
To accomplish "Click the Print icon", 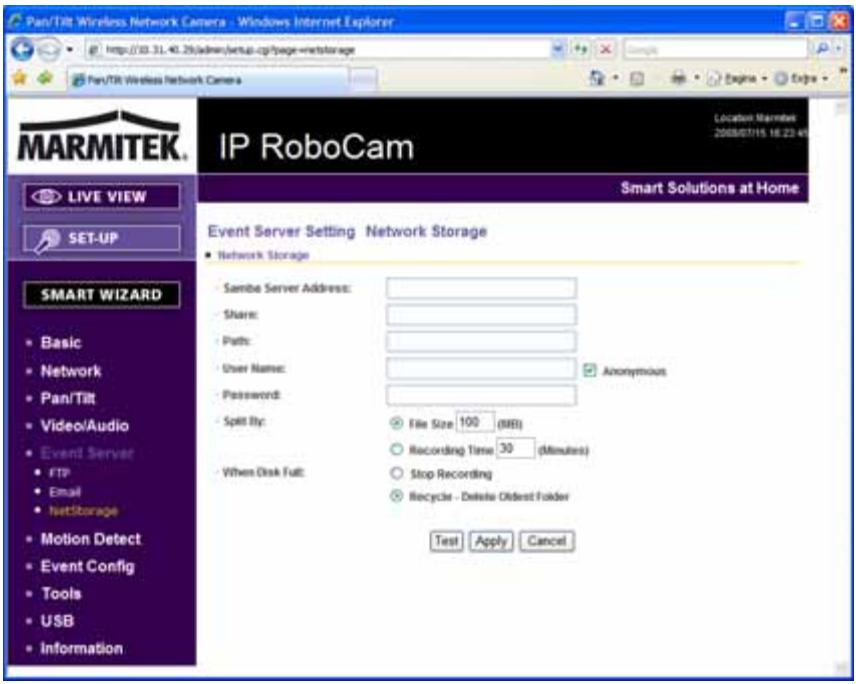I will point(679,79).
